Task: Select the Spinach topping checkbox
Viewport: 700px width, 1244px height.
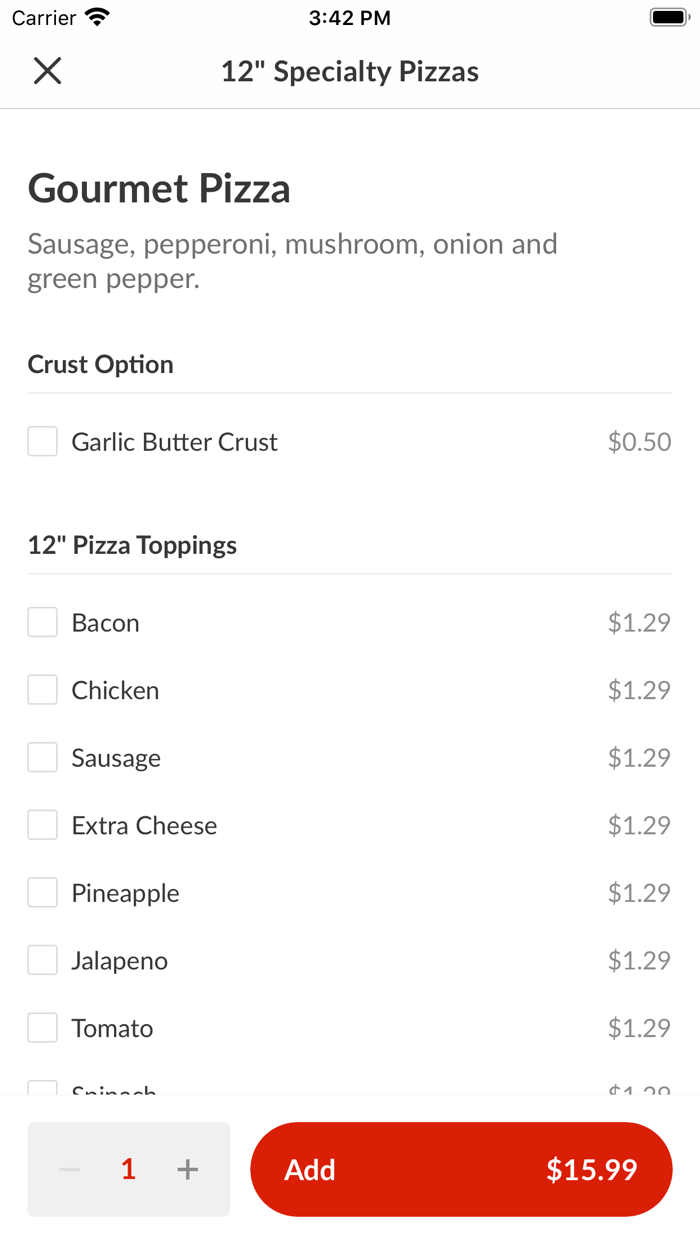Action: [x=42, y=1090]
